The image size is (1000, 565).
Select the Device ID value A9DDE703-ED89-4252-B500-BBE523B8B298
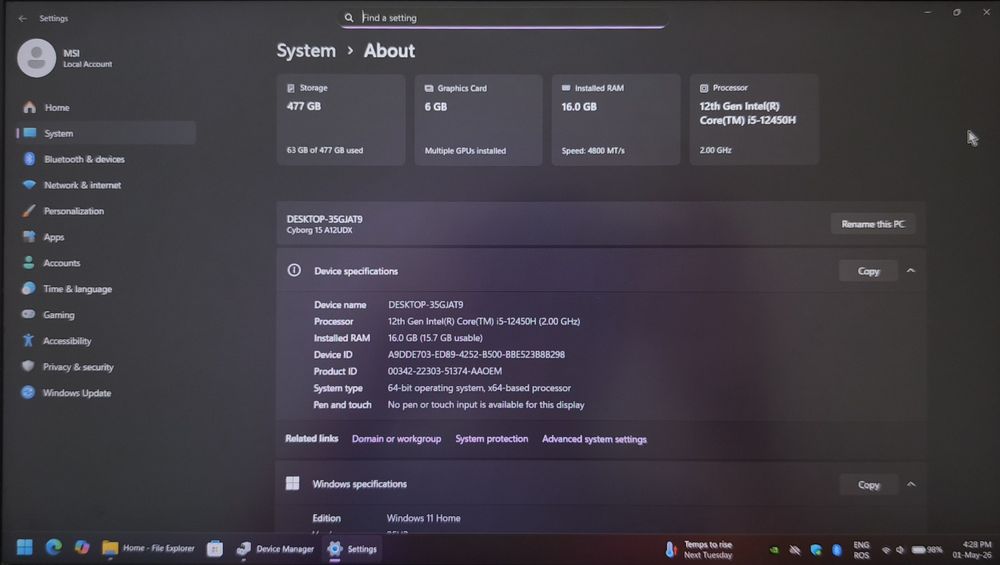click(476, 355)
